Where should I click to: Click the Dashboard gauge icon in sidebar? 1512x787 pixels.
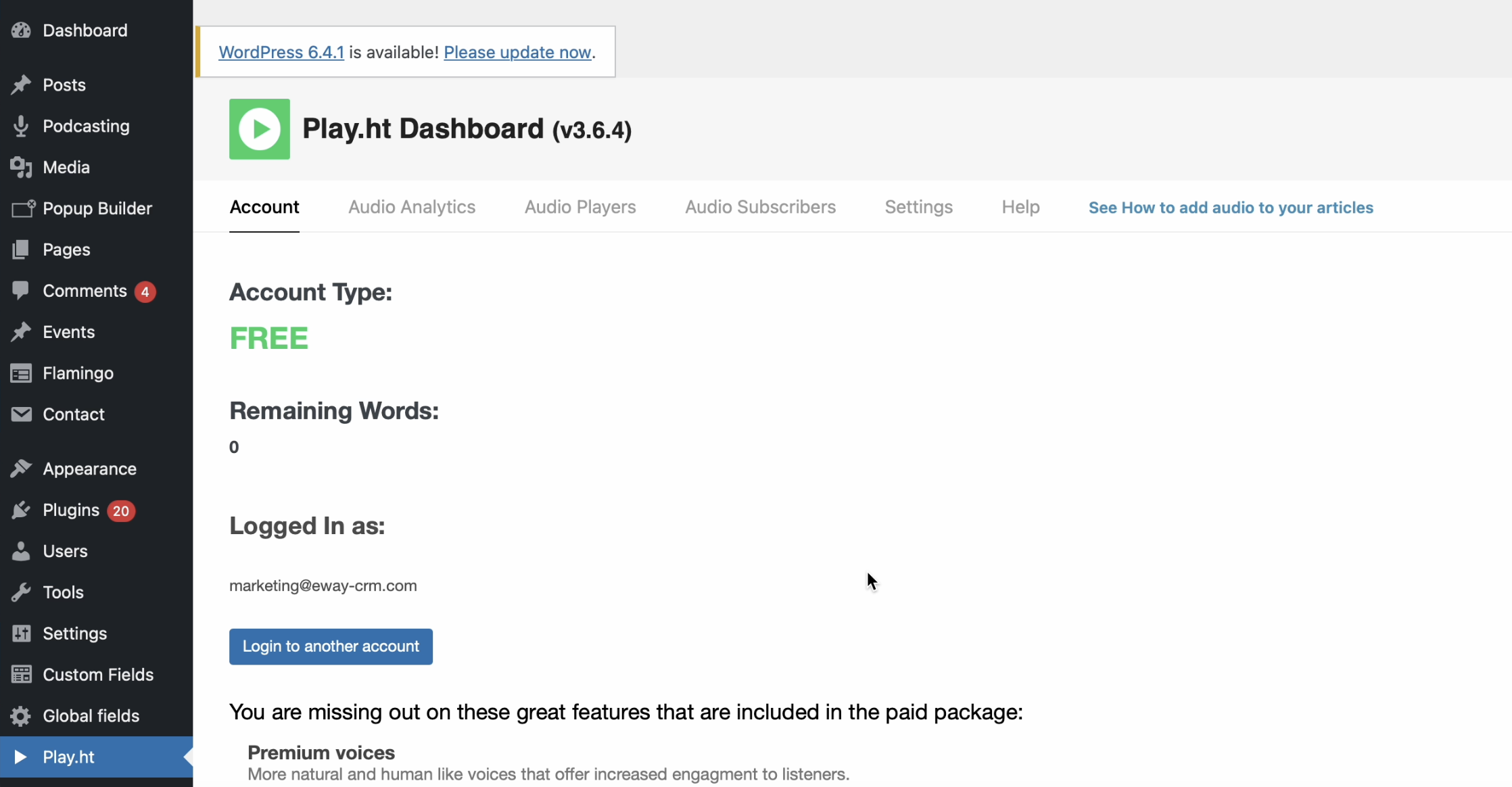pyautogui.click(x=21, y=30)
